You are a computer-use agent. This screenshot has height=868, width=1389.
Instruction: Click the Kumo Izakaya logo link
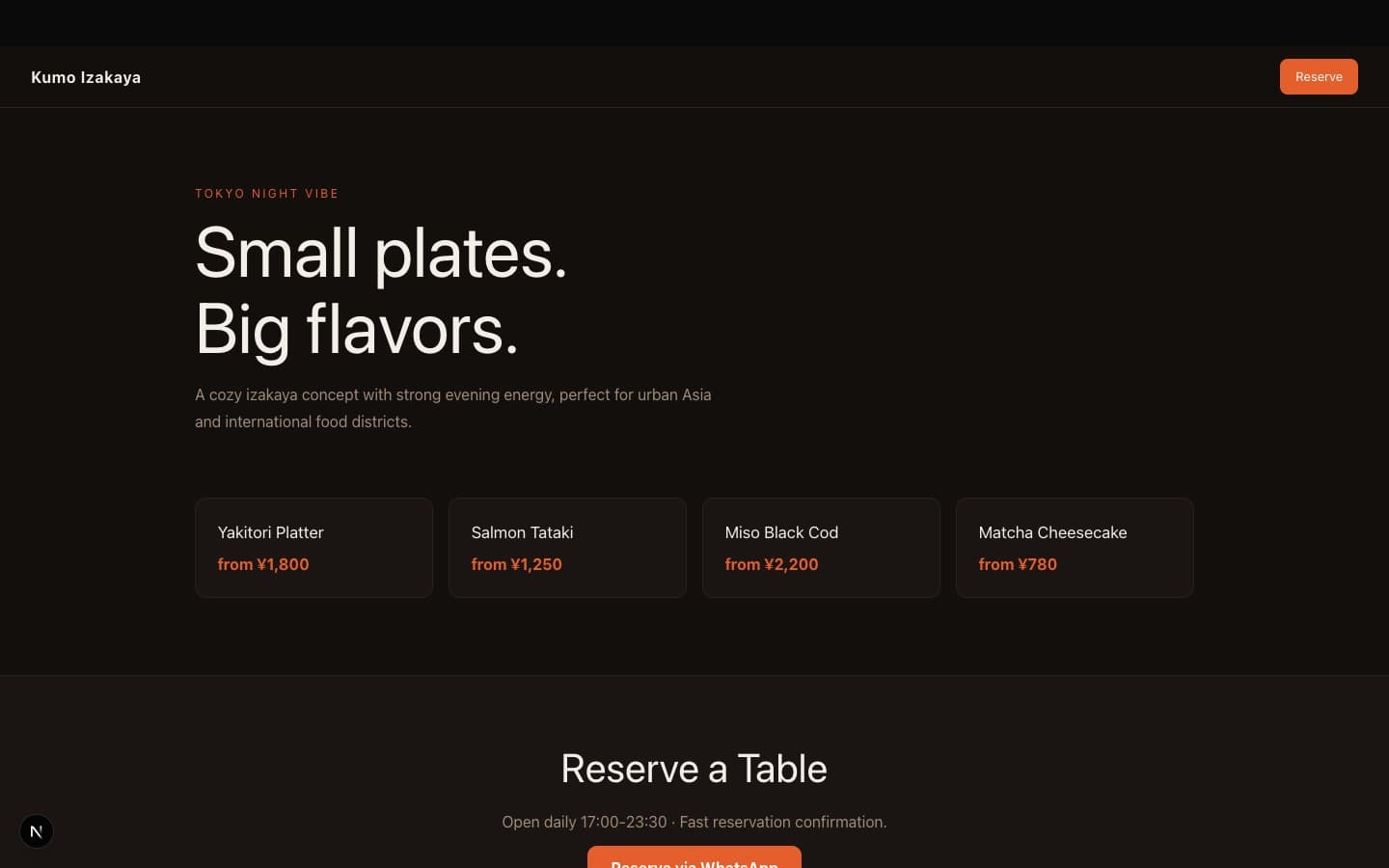[x=86, y=77]
